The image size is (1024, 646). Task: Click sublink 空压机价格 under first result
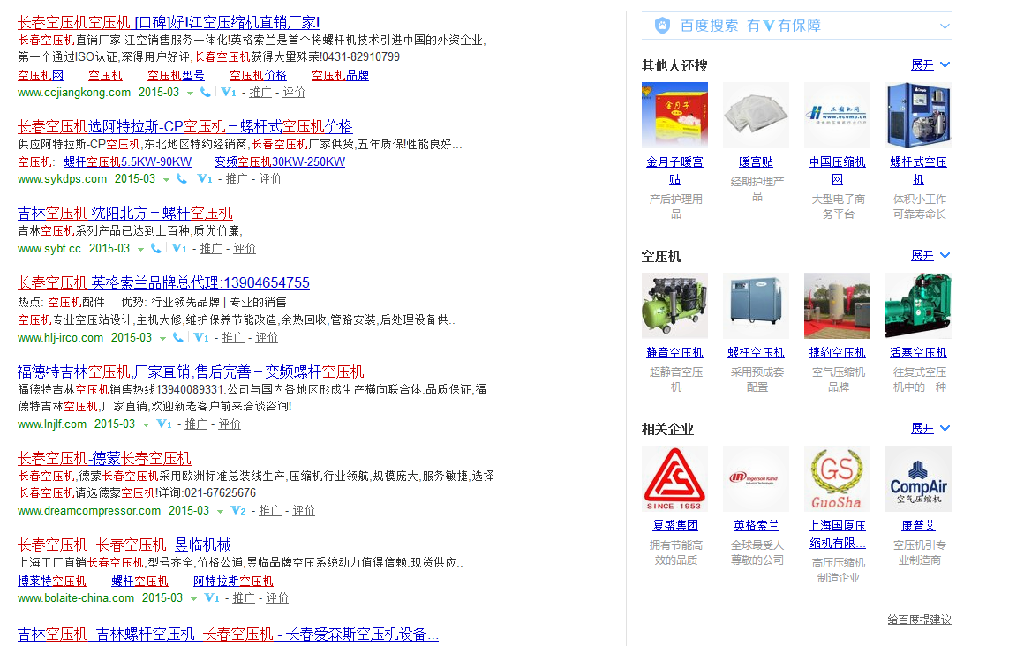(258, 75)
